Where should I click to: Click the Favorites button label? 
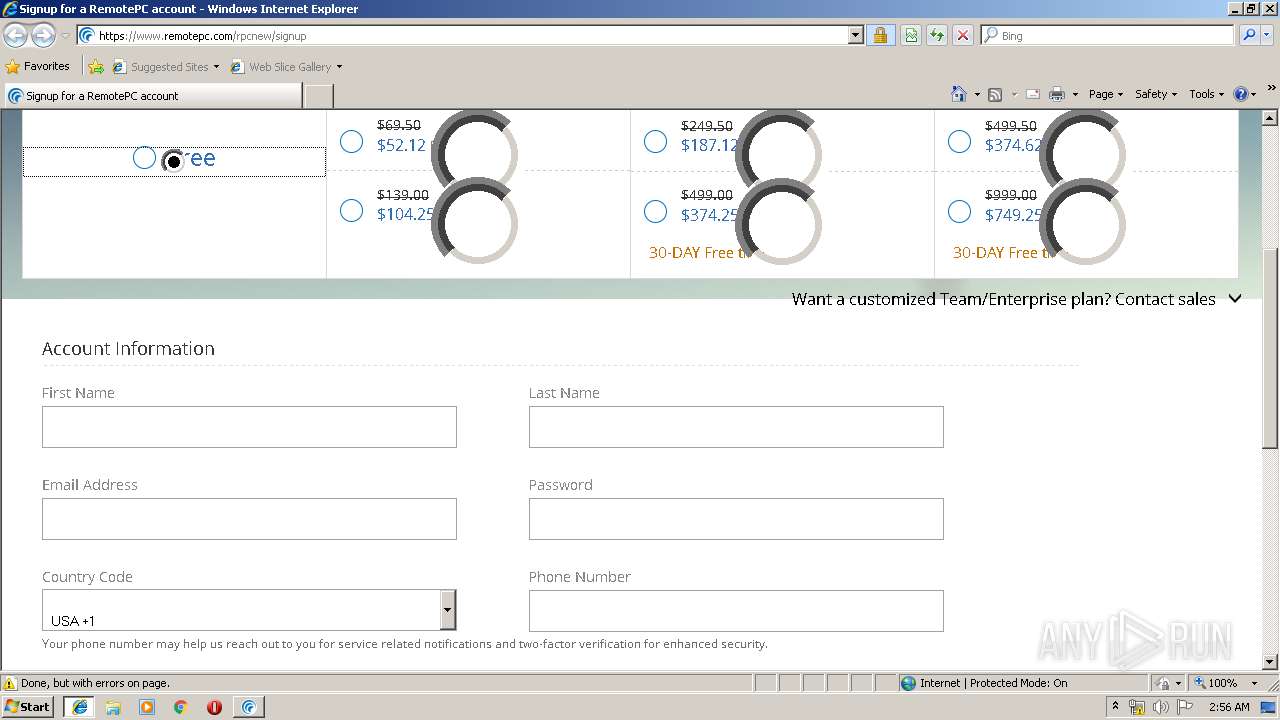point(47,66)
